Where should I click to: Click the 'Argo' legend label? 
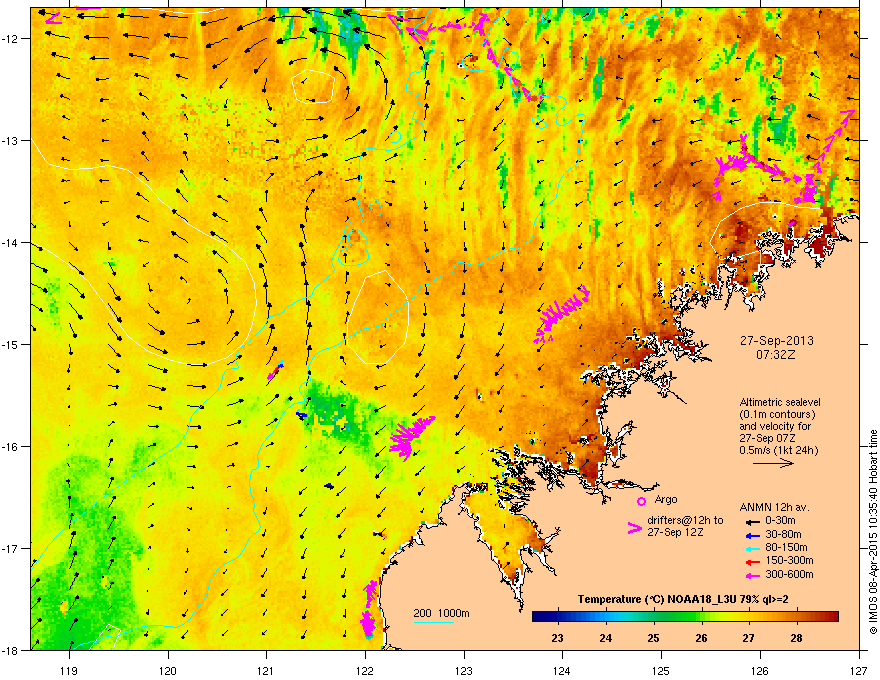point(666,500)
